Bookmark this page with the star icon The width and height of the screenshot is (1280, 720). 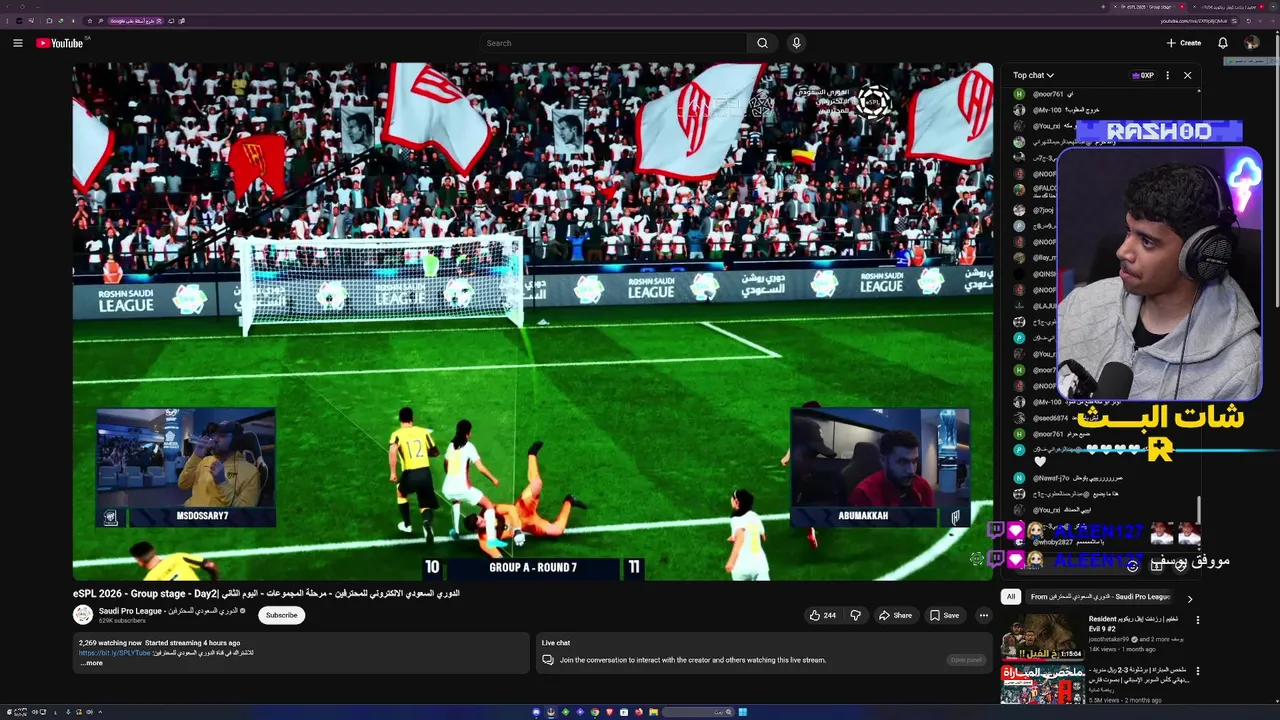point(90,20)
